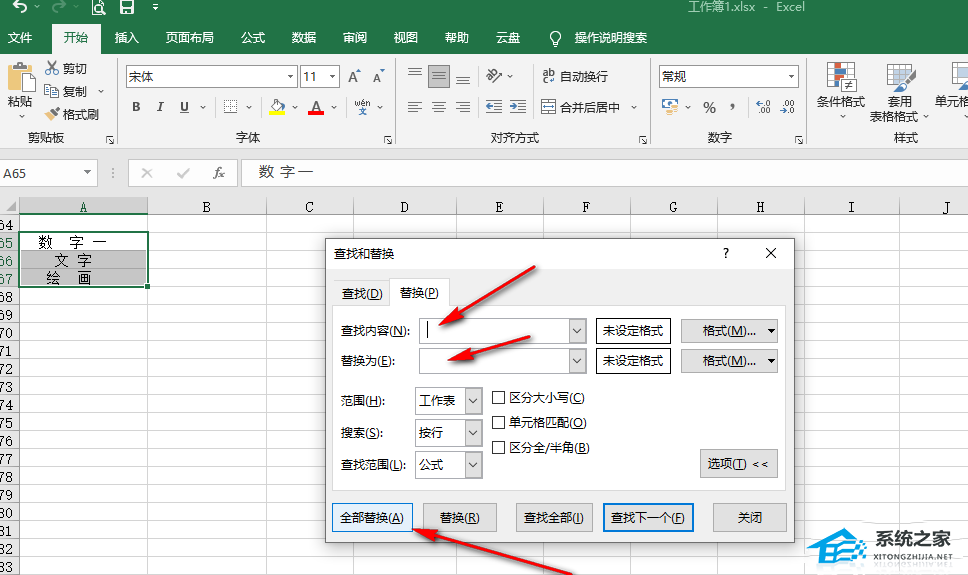The height and width of the screenshot is (575, 968).
Task: Click the increase decimal places icon
Action: pos(763,107)
